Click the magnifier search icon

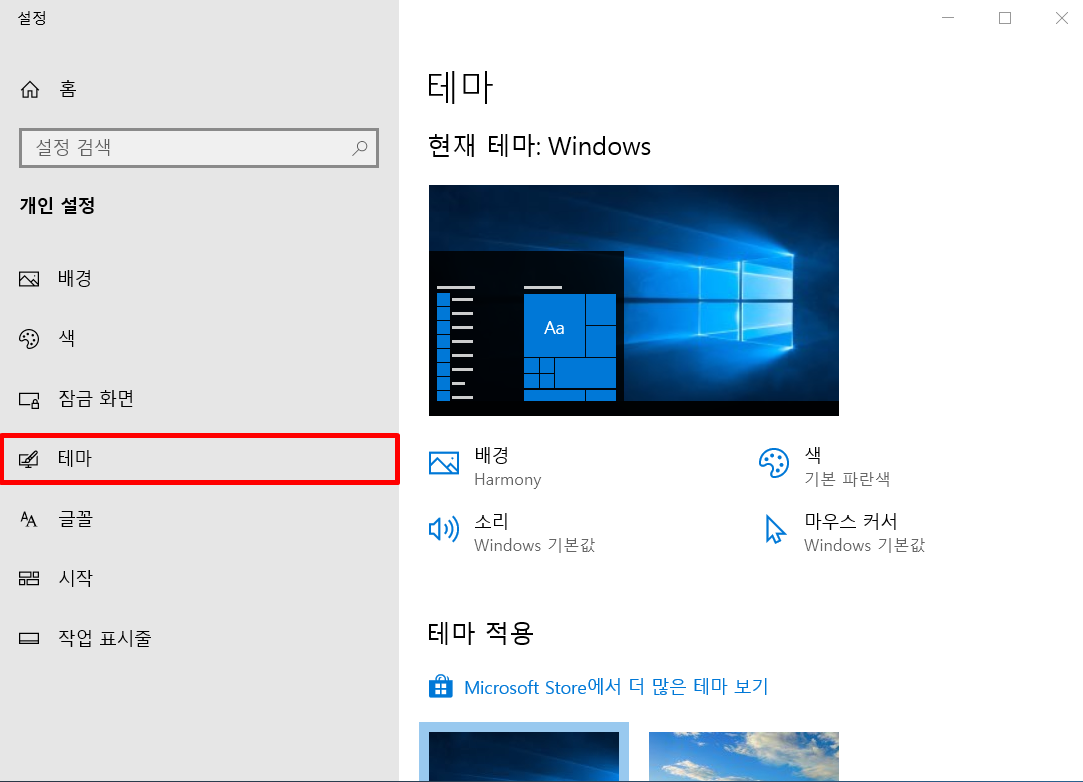tap(360, 147)
